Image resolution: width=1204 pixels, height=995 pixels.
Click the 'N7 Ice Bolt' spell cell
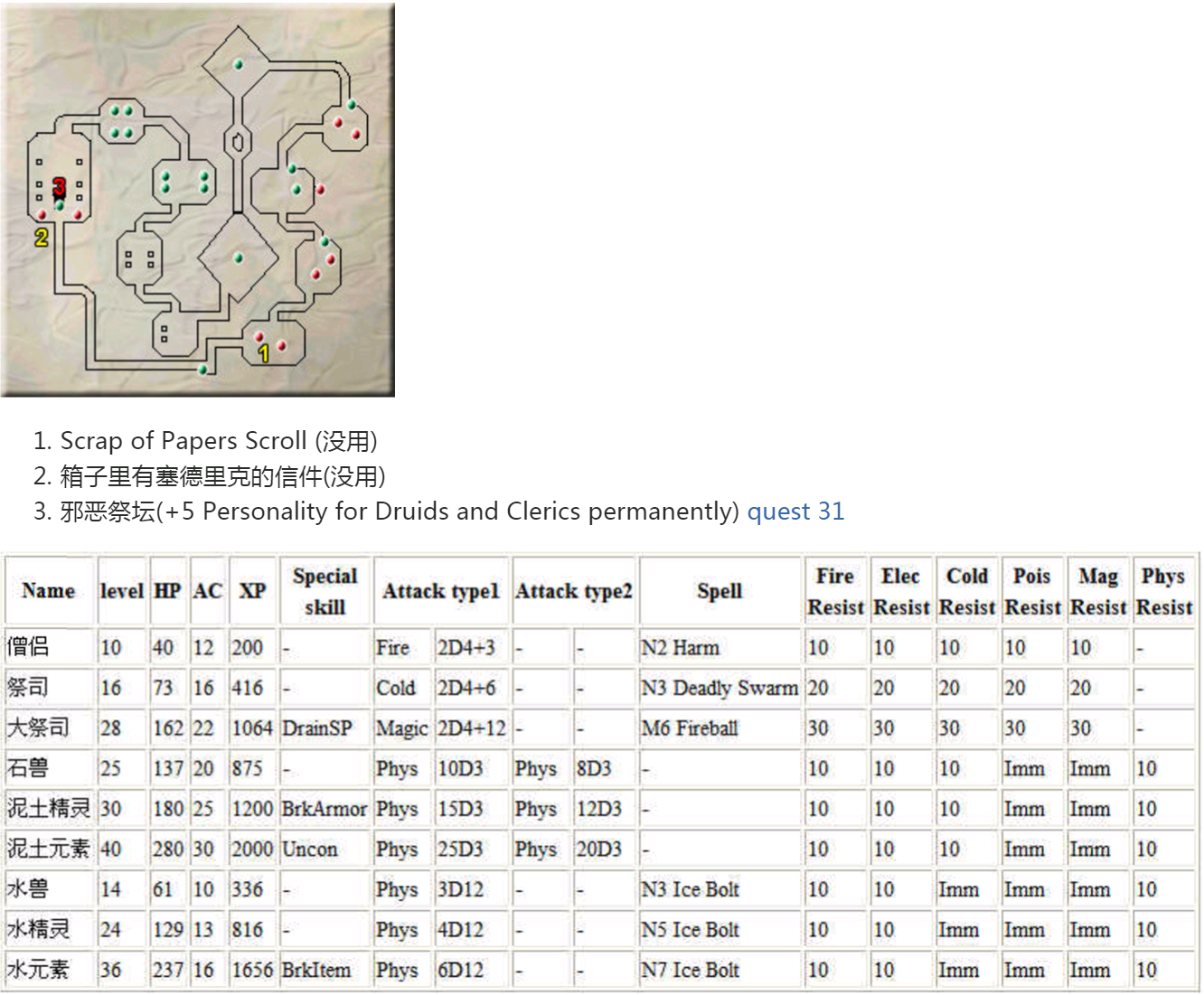(720, 970)
